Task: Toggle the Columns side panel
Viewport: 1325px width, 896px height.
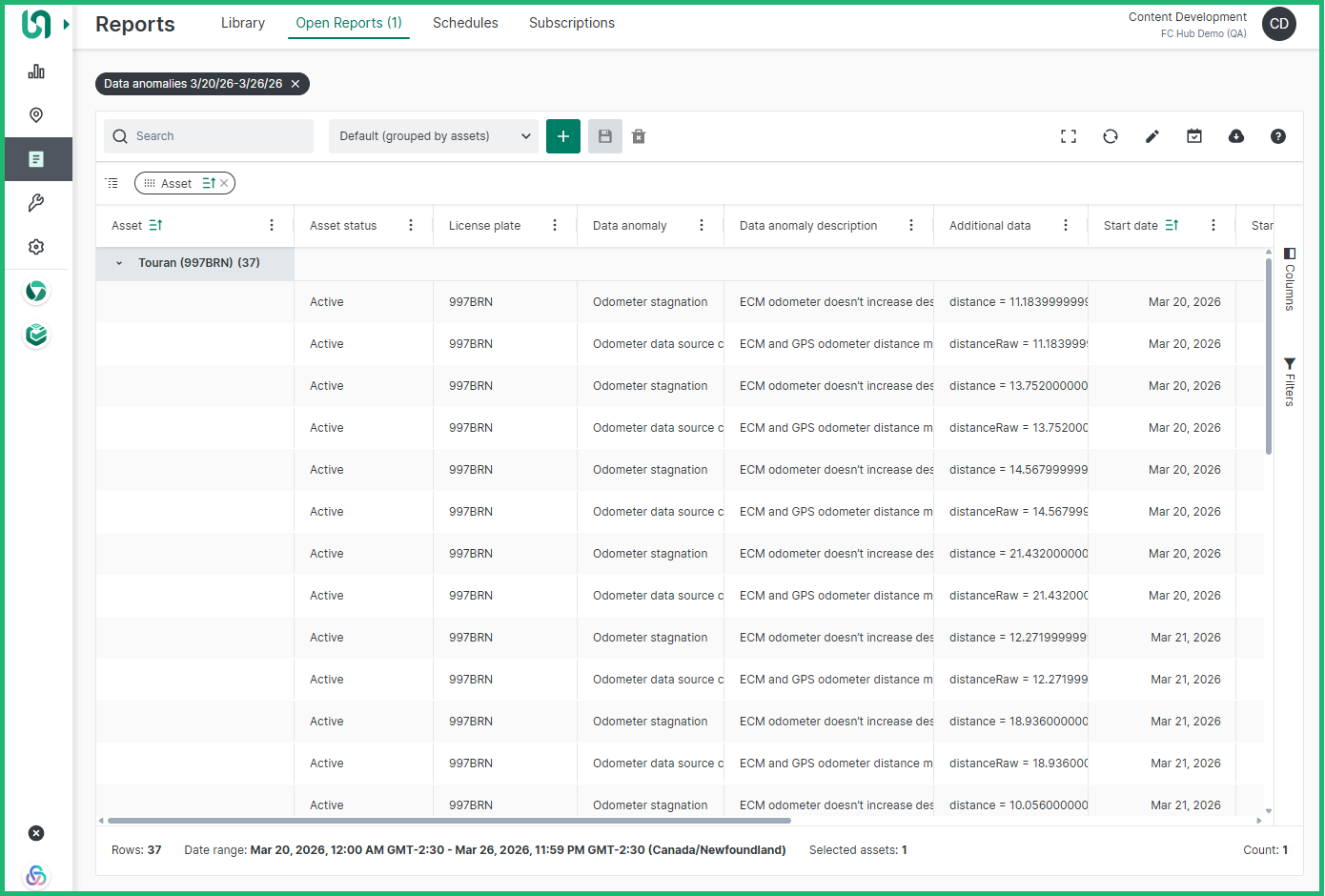Action: click(x=1290, y=278)
